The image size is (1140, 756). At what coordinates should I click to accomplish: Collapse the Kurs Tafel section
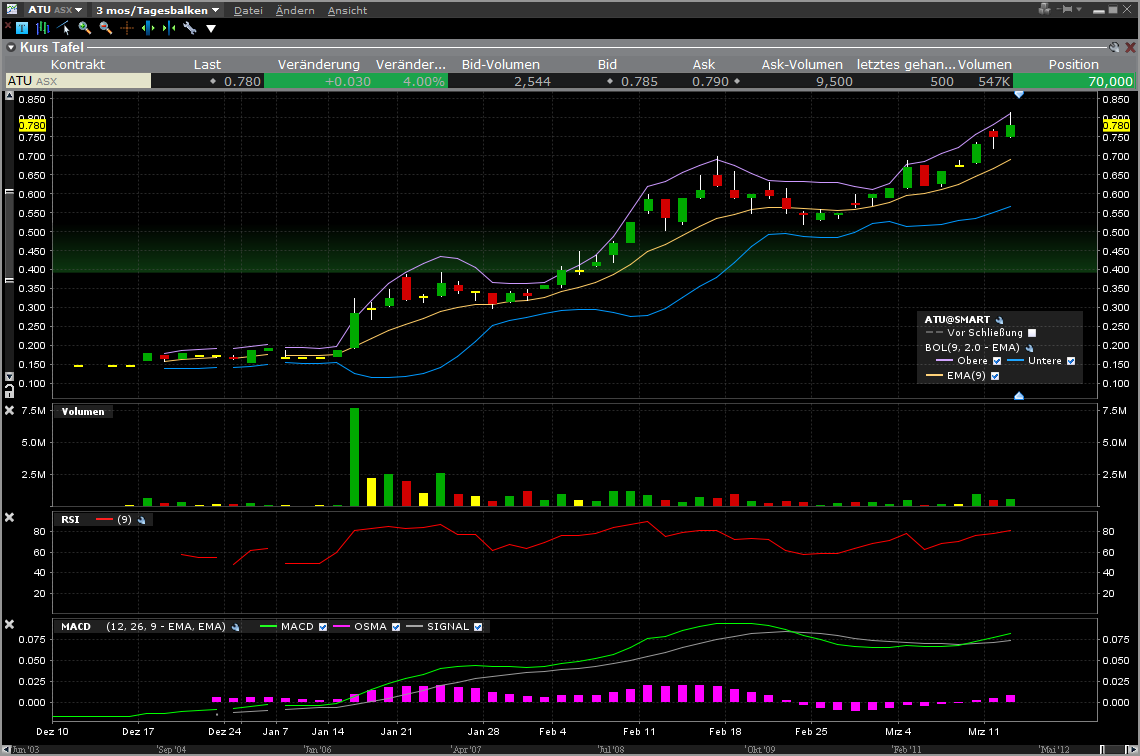10,47
